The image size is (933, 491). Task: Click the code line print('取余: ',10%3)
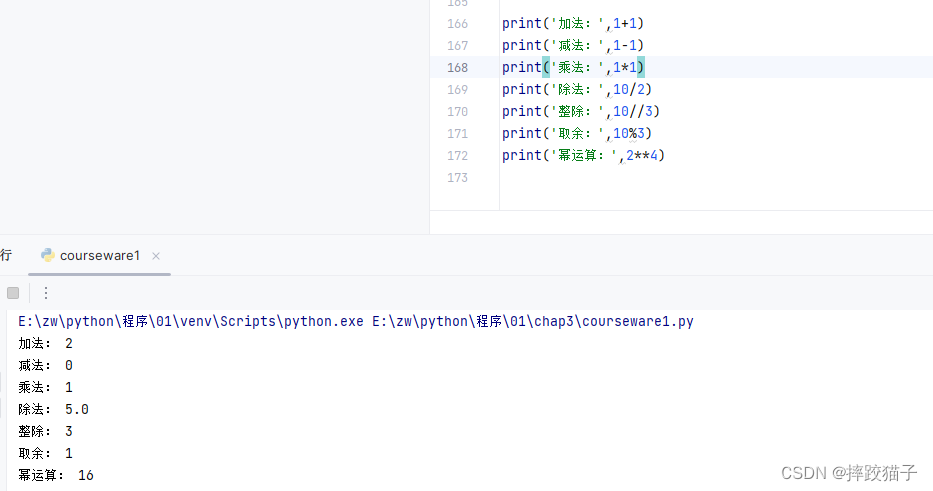[x=577, y=134]
